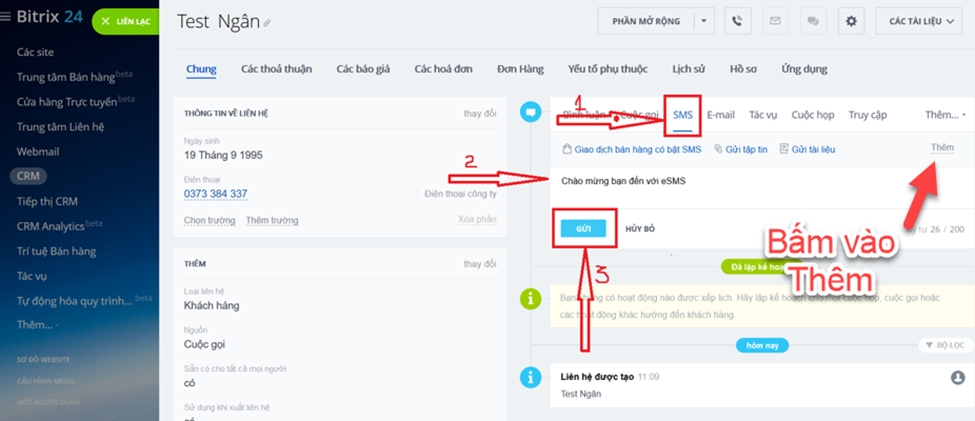Select the E-mail tab in timeline
Image resolution: width=975 pixels, height=421 pixels.
720,115
